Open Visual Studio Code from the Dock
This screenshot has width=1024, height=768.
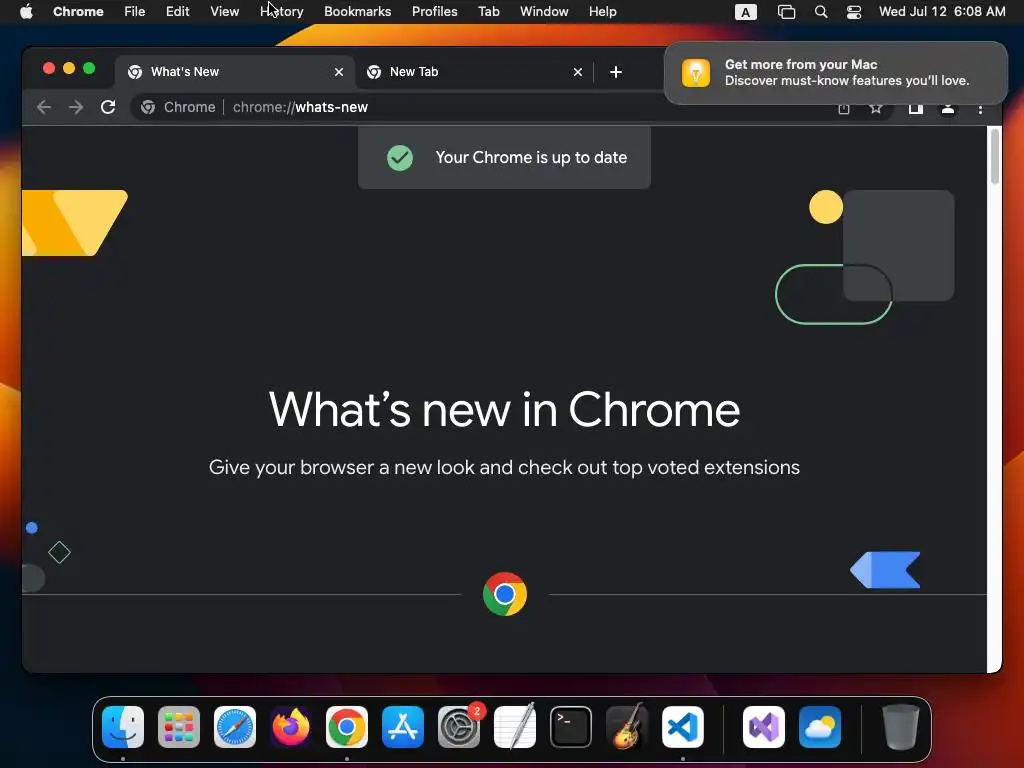tap(683, 727)
